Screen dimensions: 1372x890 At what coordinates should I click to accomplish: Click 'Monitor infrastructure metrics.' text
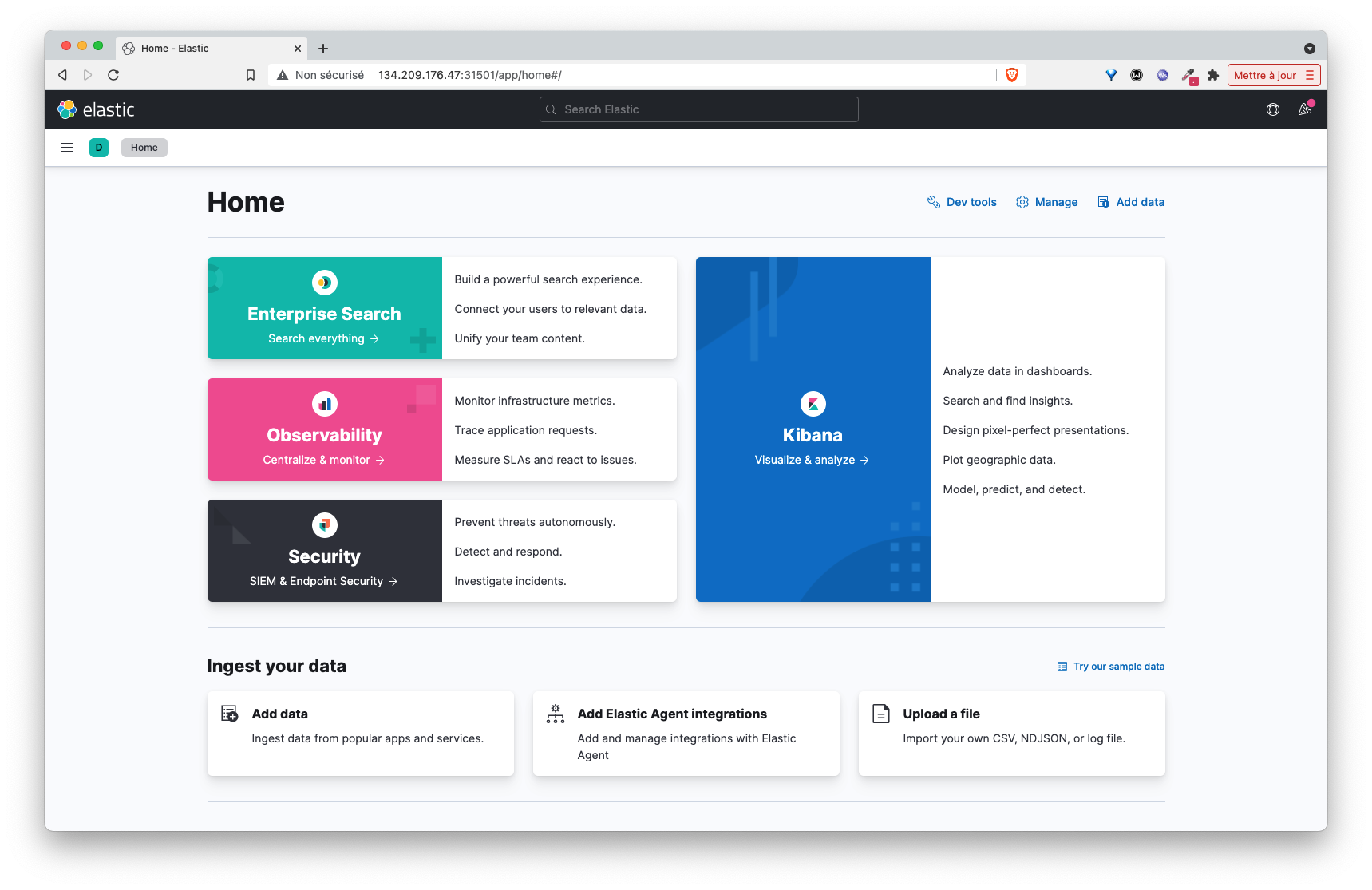tap(535, 401)
